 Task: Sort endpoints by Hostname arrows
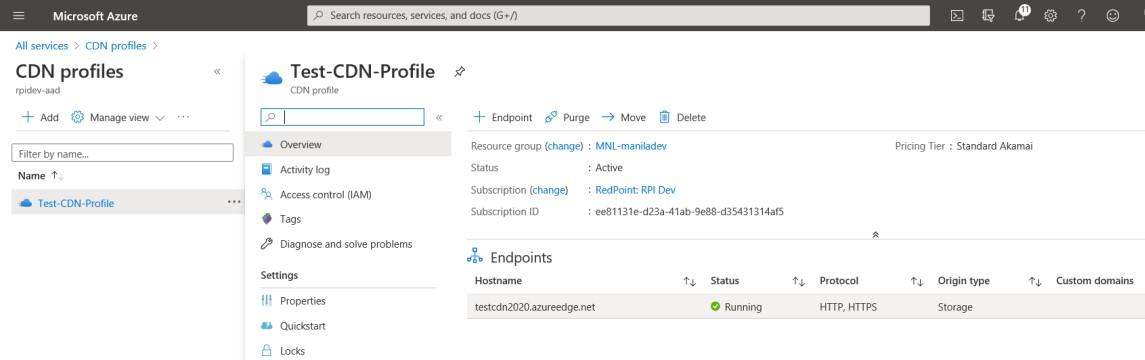coord(689,281)
